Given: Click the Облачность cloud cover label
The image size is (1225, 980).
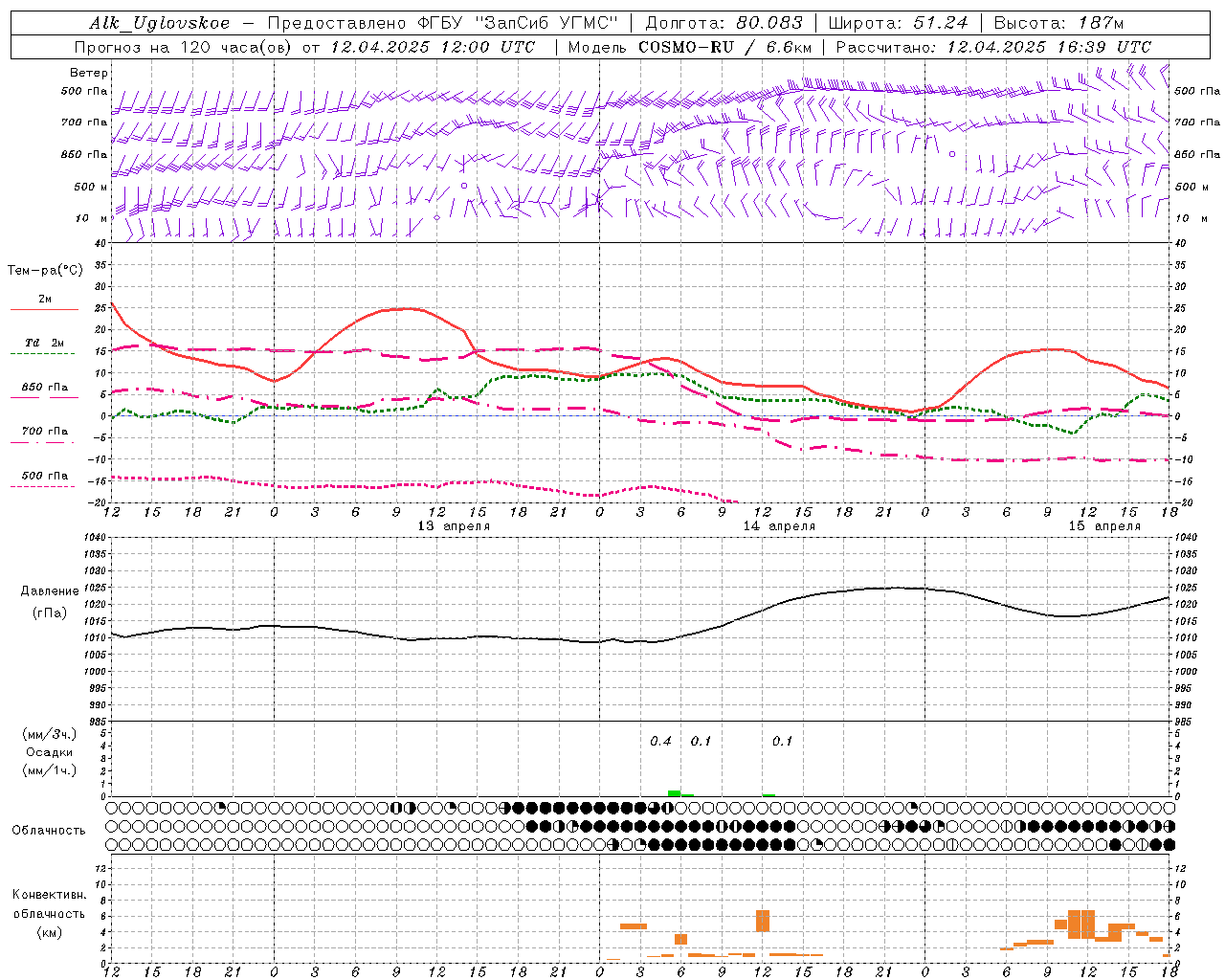Looking at the screenshot, I should tap(49, 831).
